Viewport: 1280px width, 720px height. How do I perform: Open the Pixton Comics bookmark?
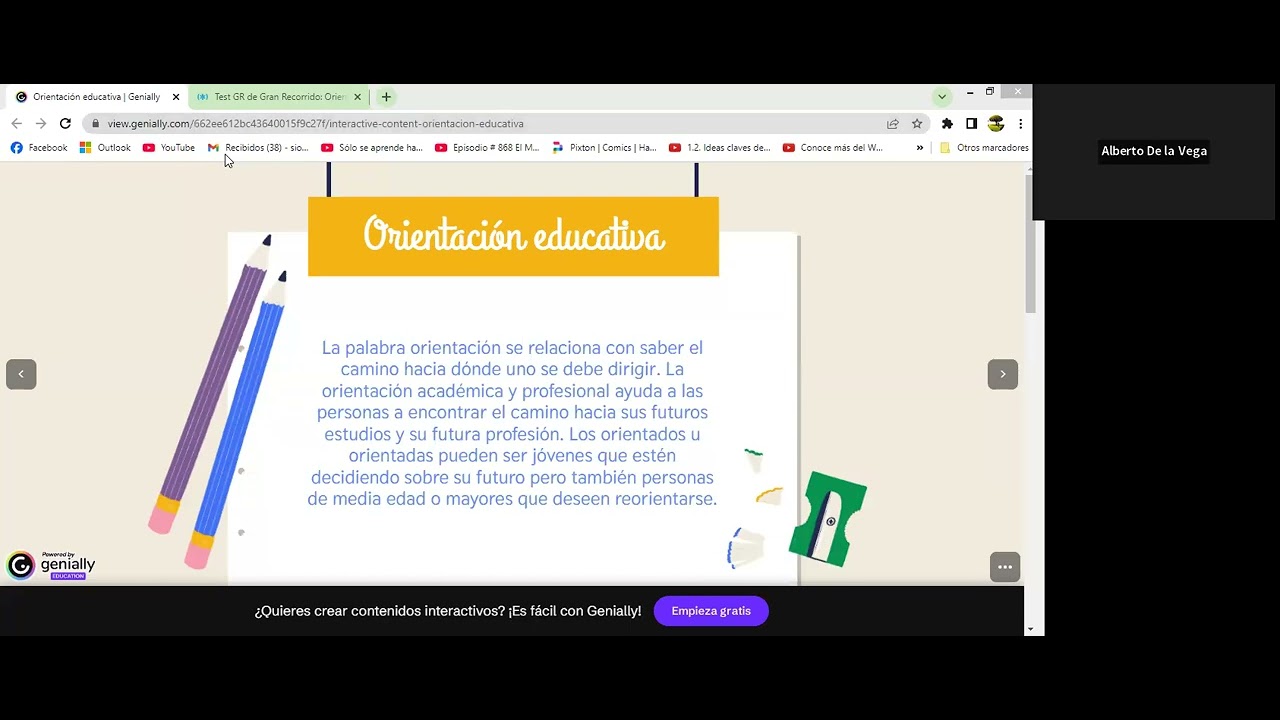click(604, 148)
